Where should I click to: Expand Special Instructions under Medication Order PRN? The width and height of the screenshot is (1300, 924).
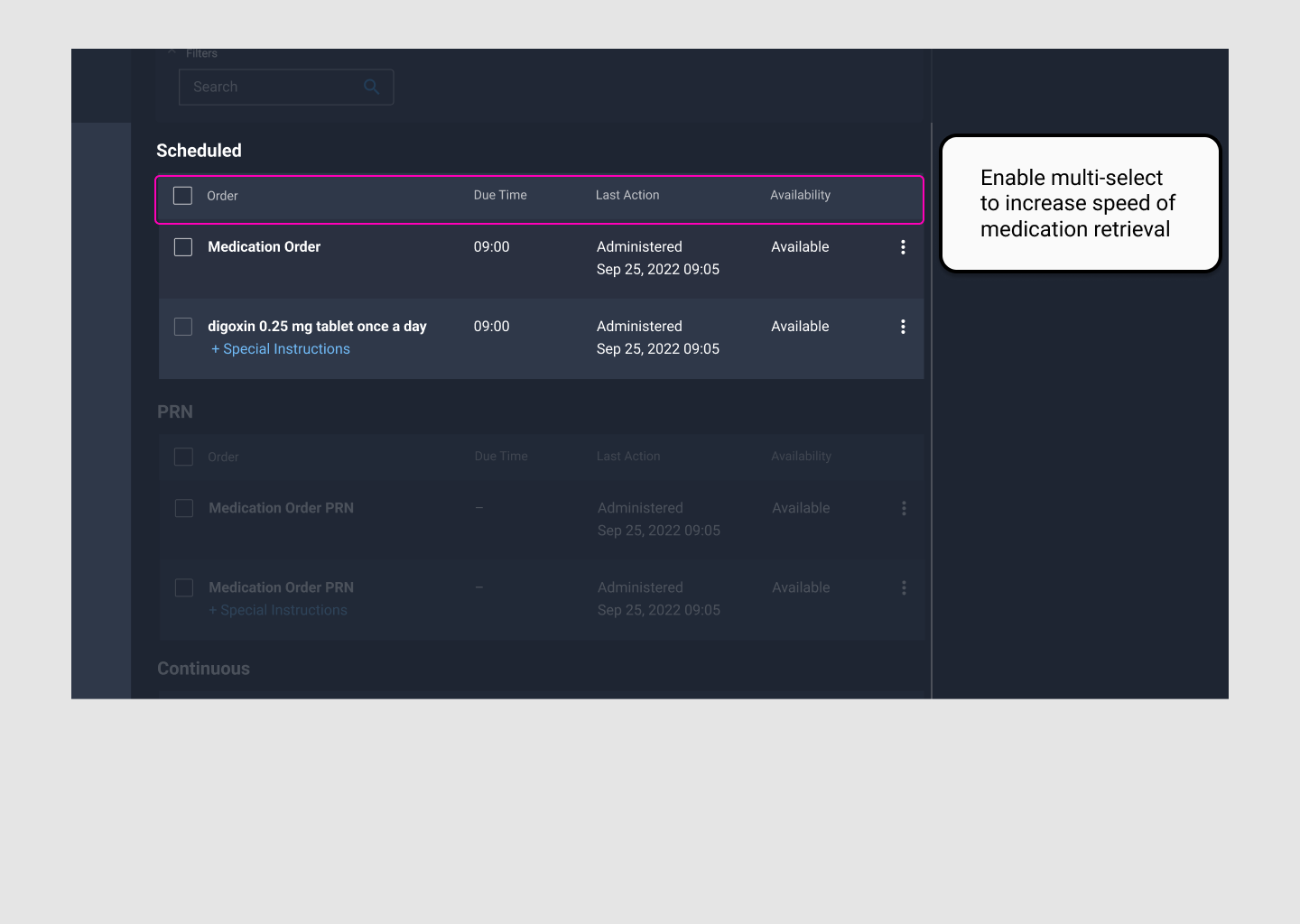pyautogui.click(x=278, y=611)
